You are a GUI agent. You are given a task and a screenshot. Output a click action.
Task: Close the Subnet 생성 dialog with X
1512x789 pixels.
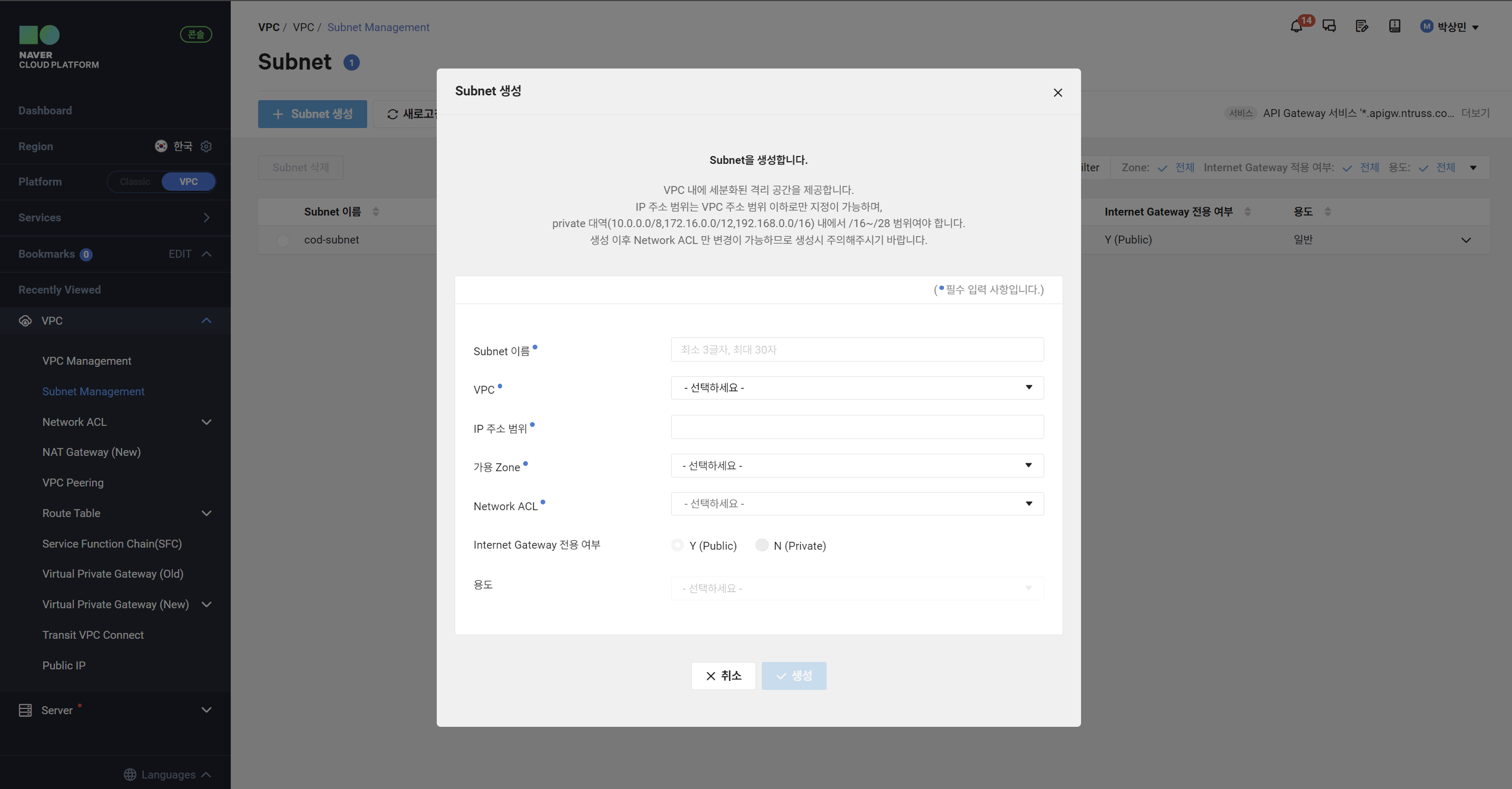point(1058,93)
